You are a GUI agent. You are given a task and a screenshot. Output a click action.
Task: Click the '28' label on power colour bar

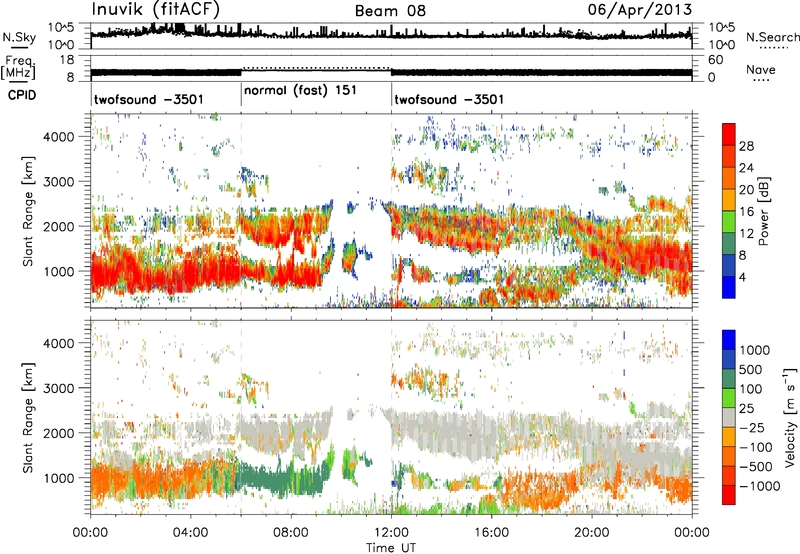pos(746,146)
